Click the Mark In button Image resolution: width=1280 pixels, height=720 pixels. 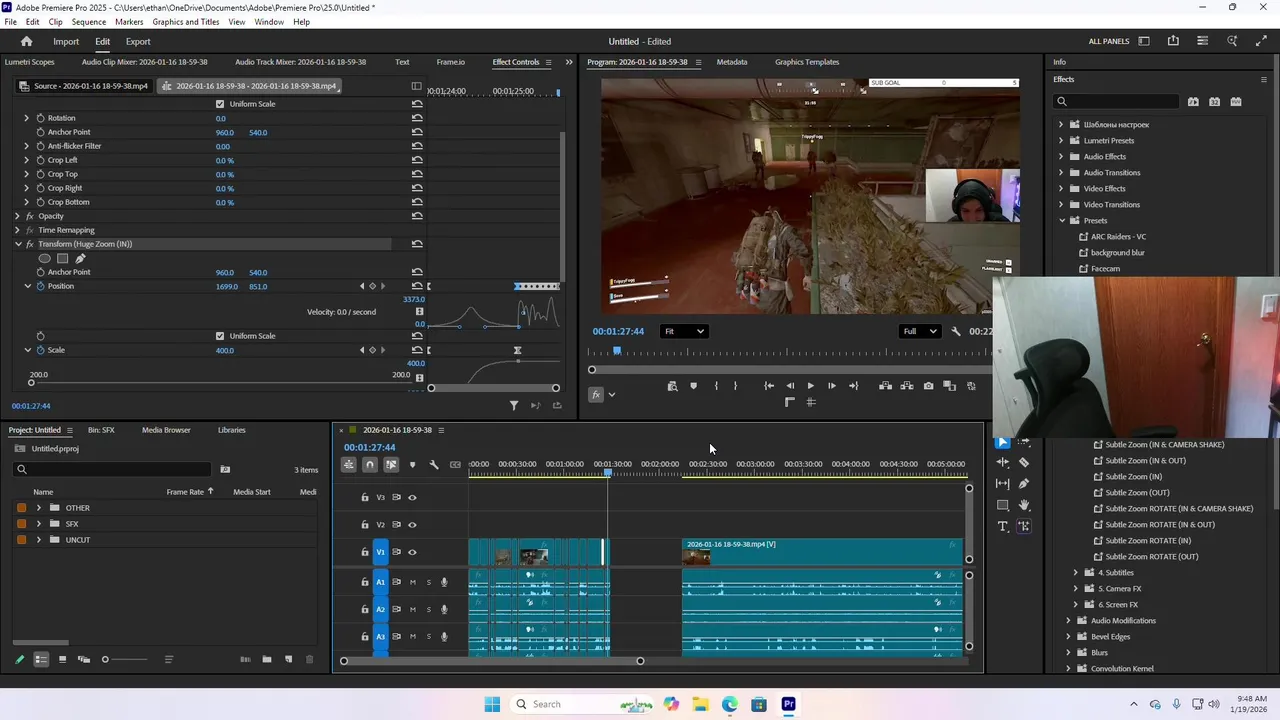[716, 386]
